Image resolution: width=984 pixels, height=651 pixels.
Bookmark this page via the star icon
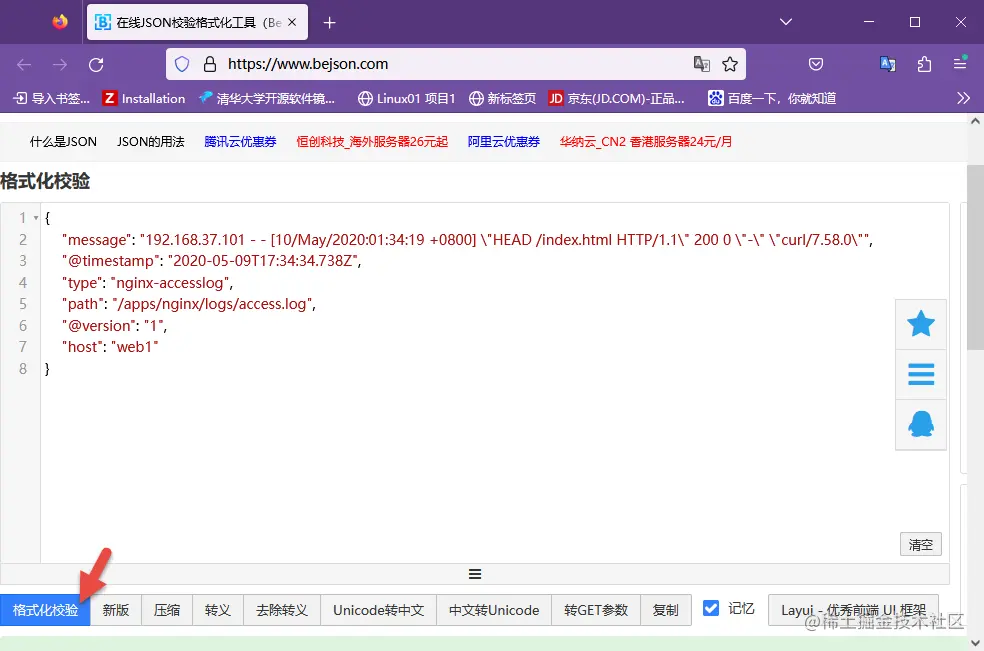(x=730, y=63)
